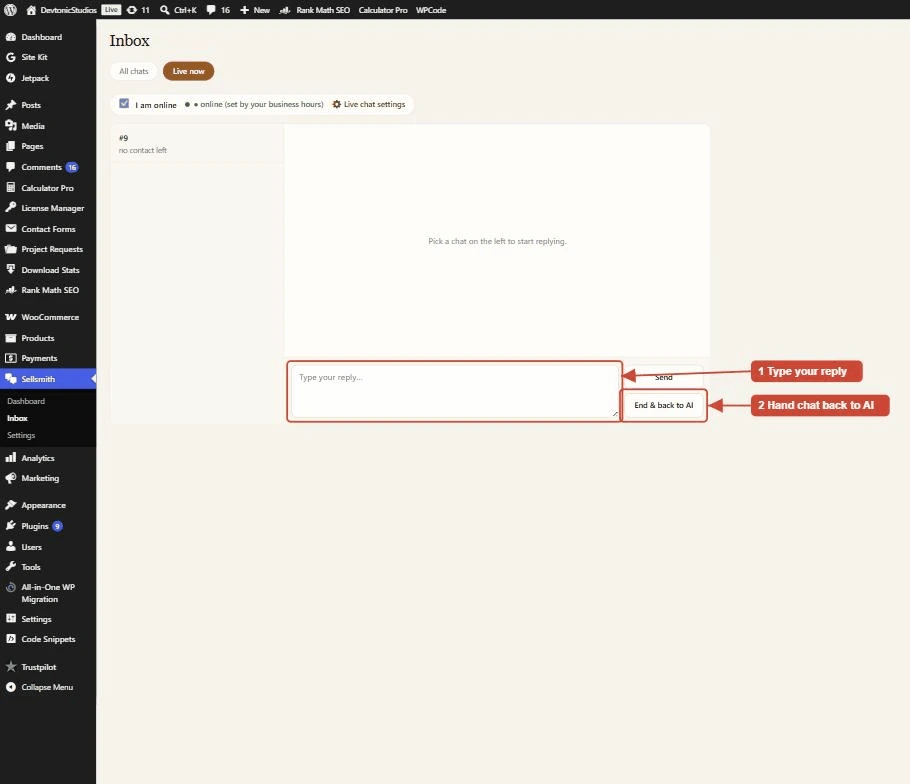
Task: Click the Live status badge
Action: coord(111,9)
